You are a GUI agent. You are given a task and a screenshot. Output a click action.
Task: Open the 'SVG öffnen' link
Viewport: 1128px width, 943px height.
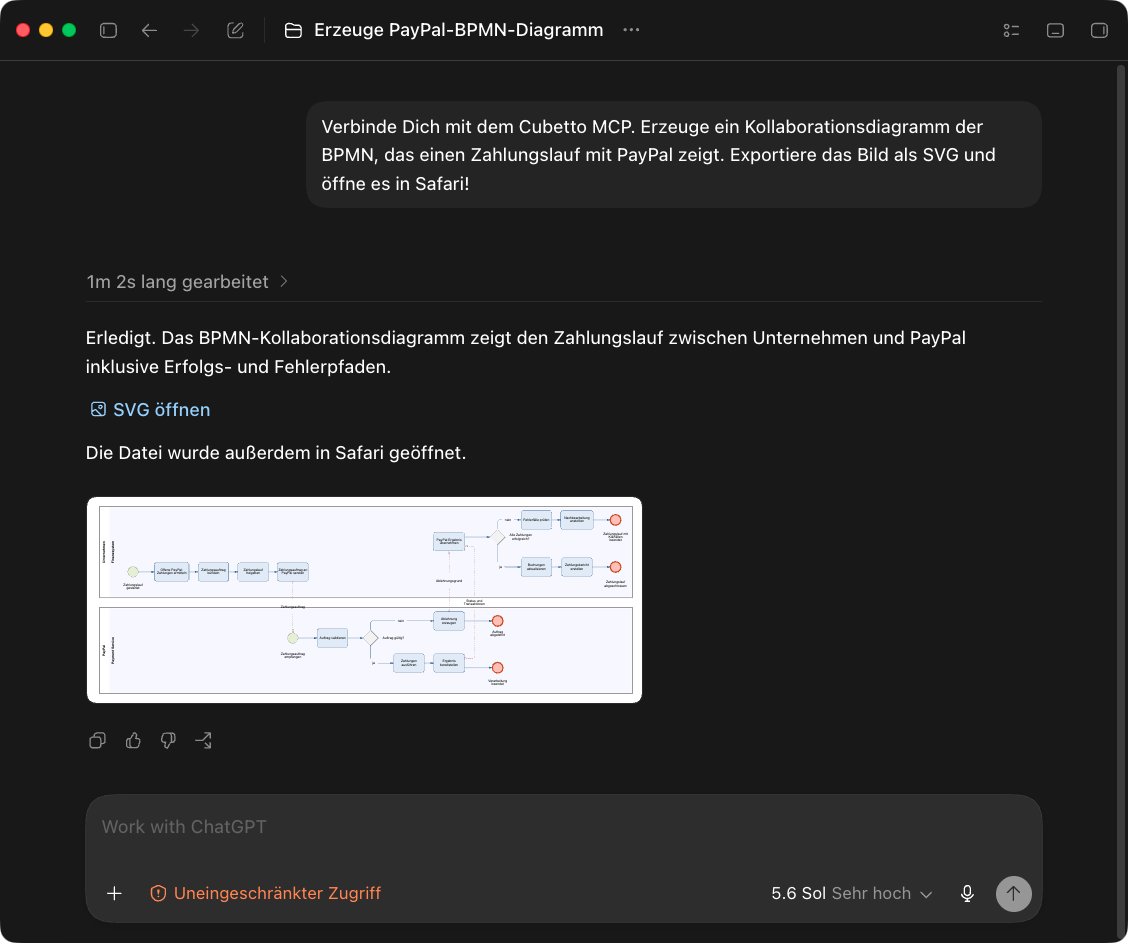click(161, 409)
